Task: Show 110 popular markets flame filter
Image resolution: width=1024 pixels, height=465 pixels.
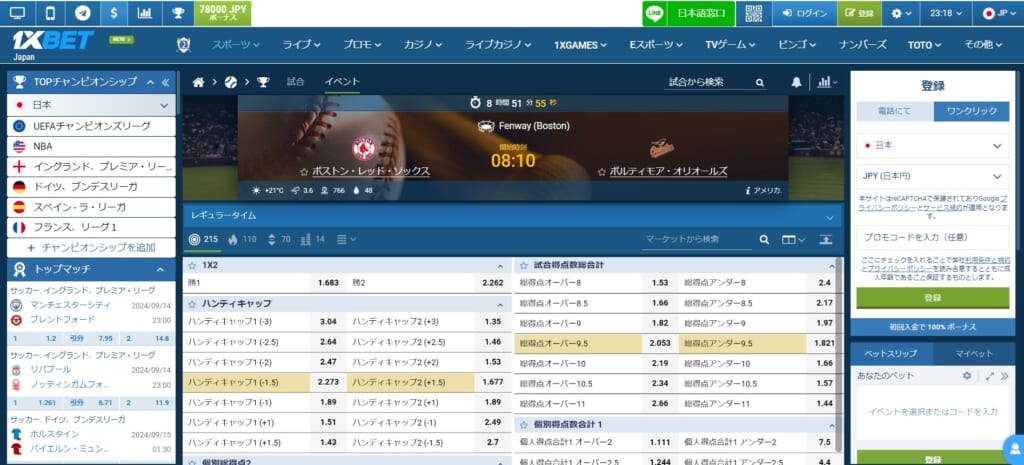Action: 242,239
